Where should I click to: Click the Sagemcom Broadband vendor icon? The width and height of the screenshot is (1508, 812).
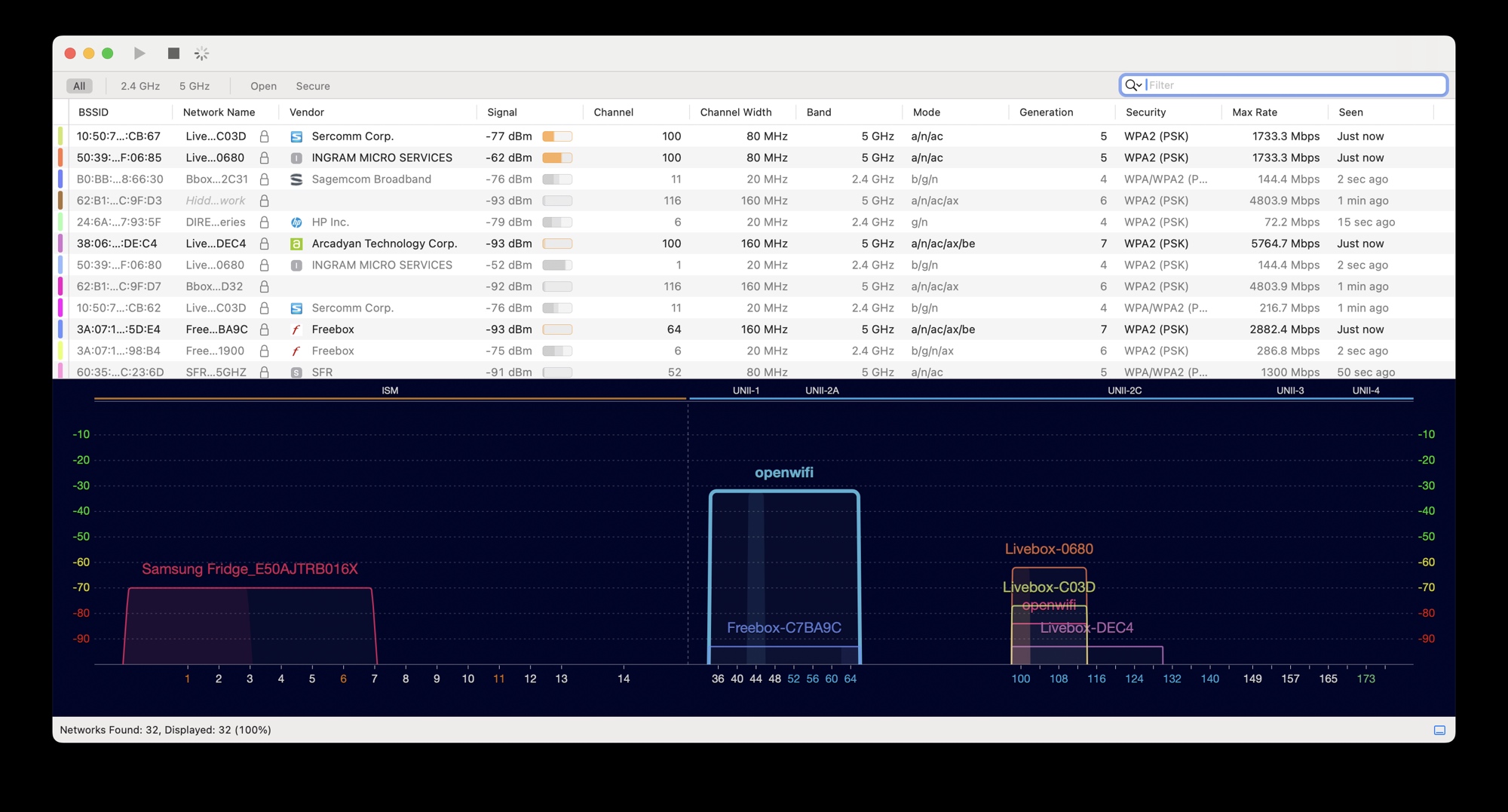click(x=296, y=179)
